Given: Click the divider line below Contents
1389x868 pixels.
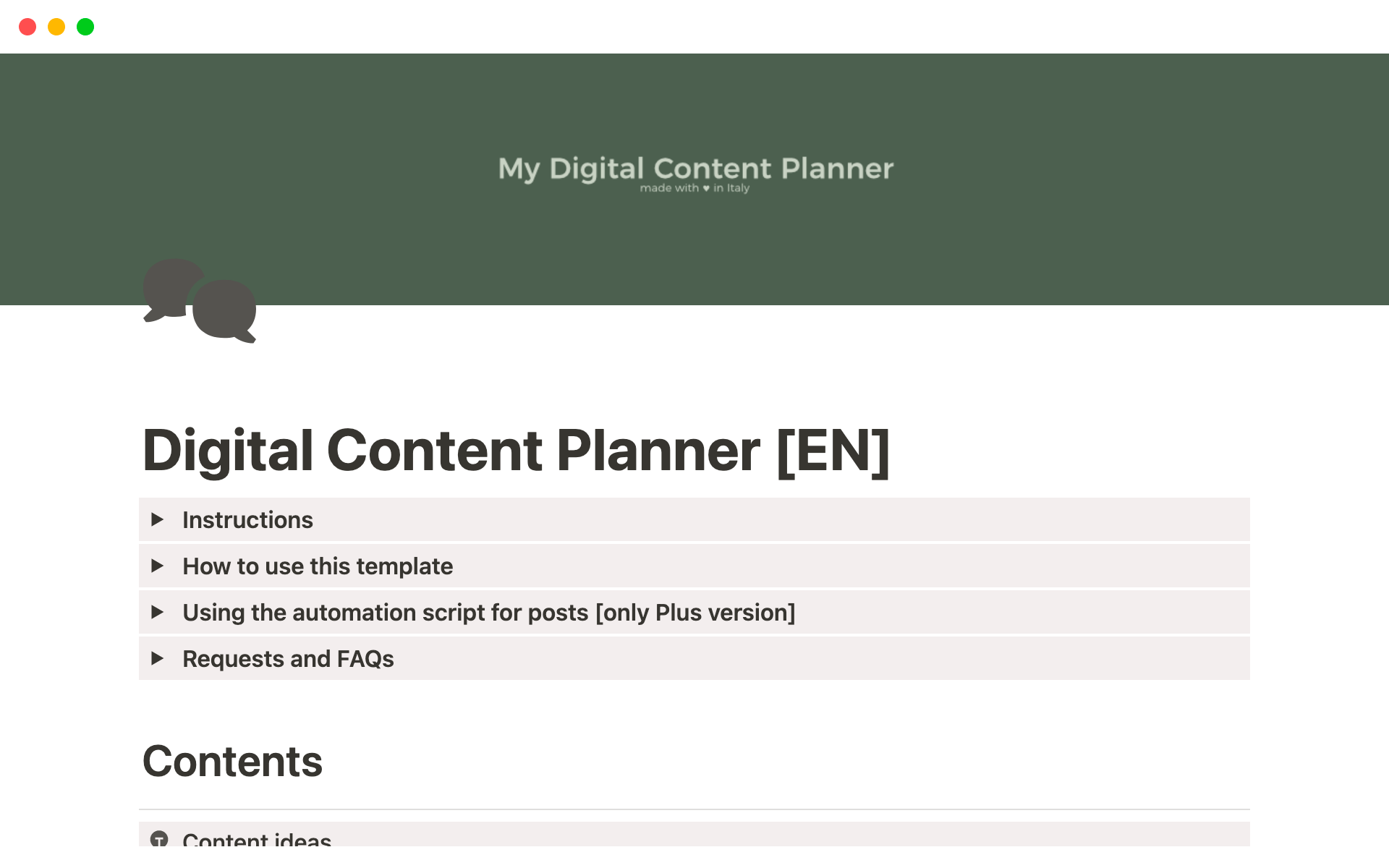Looking at the screenshot, I should click(694, 809).
